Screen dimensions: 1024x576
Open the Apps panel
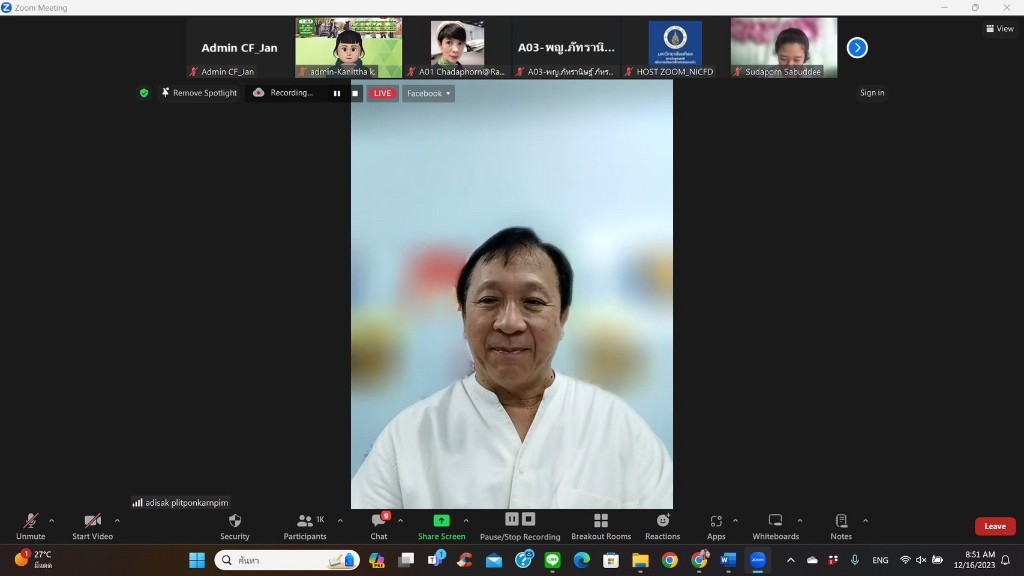tap(716, 526)
